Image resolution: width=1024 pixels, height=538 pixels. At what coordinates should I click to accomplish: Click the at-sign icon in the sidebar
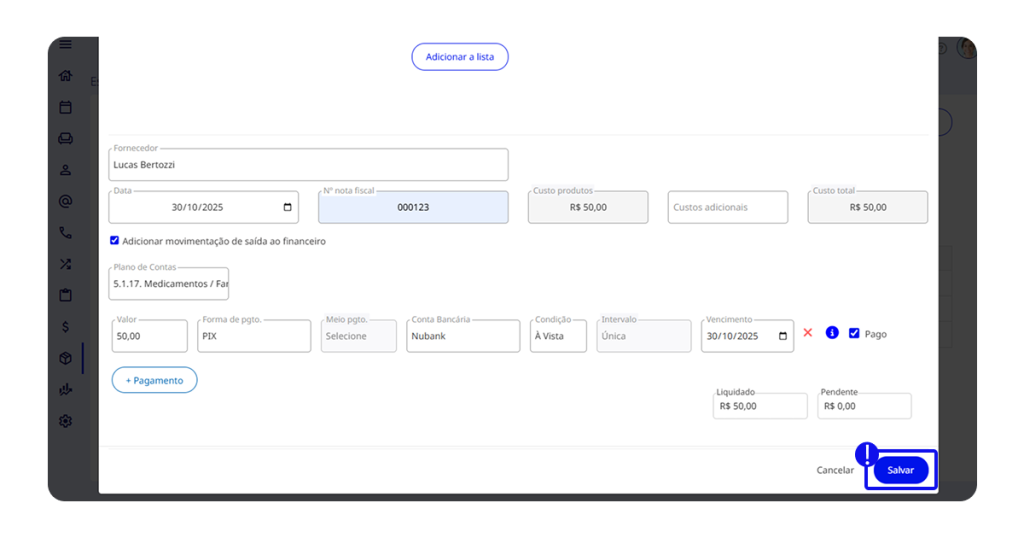(x=66, y=201)
